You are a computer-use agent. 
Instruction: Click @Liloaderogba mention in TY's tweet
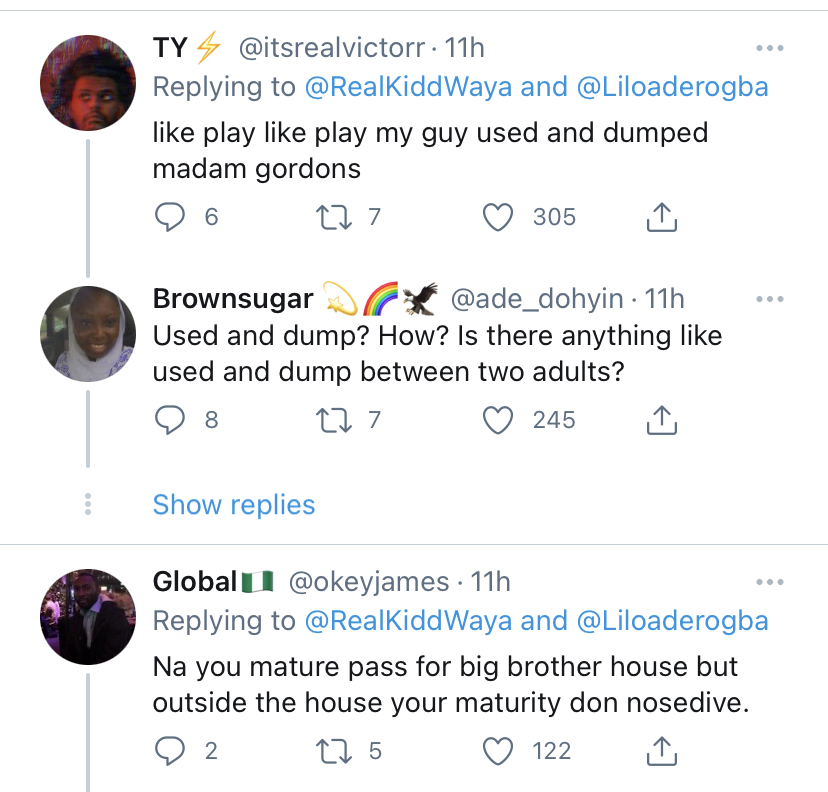pos(672,87)
